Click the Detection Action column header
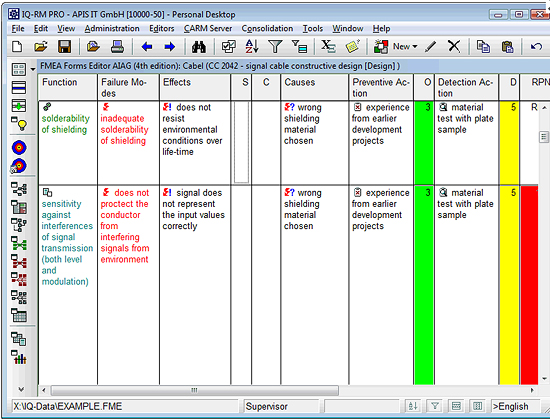This screenshot has width=550, height=420. pyautogui.click(x=467, y=87)
